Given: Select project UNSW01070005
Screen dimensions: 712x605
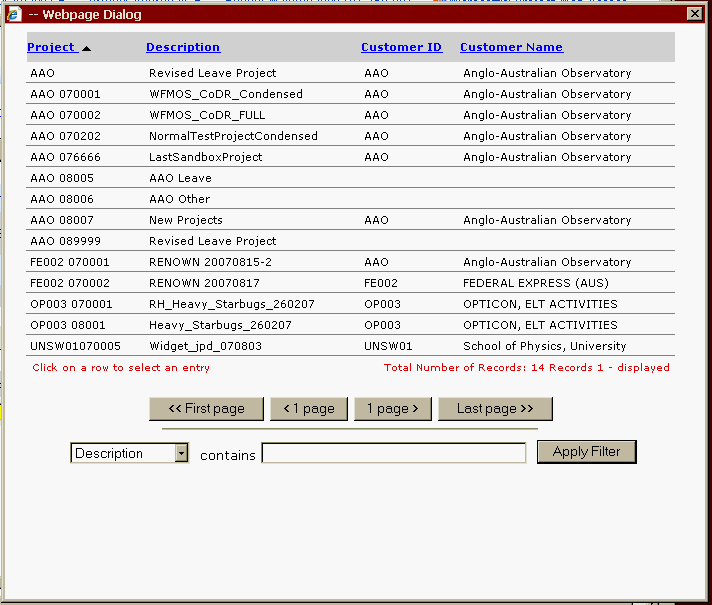Looking at the screenshot, I should 350,346.
